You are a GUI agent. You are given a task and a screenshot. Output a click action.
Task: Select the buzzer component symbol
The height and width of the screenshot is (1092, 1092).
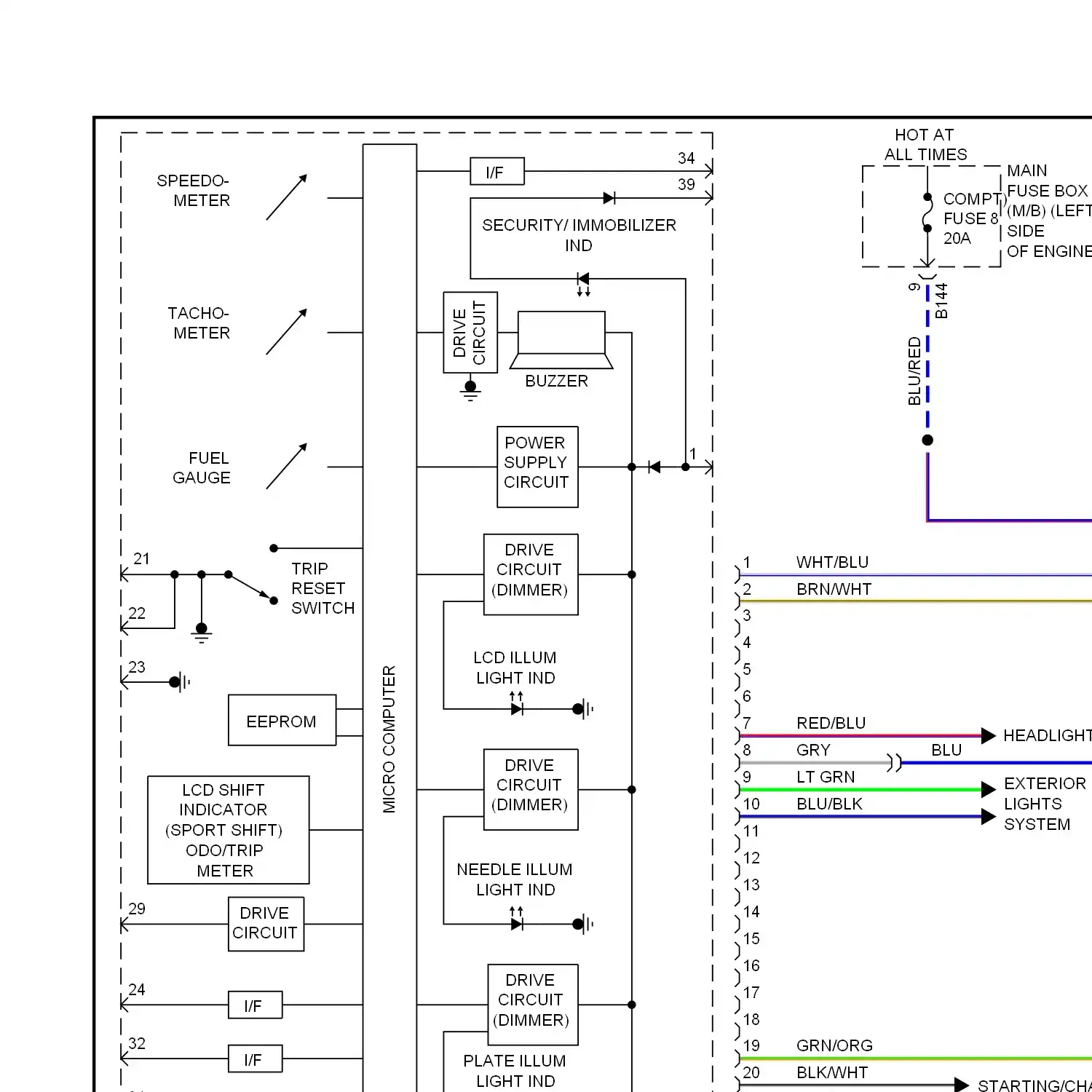pos(561,340)
